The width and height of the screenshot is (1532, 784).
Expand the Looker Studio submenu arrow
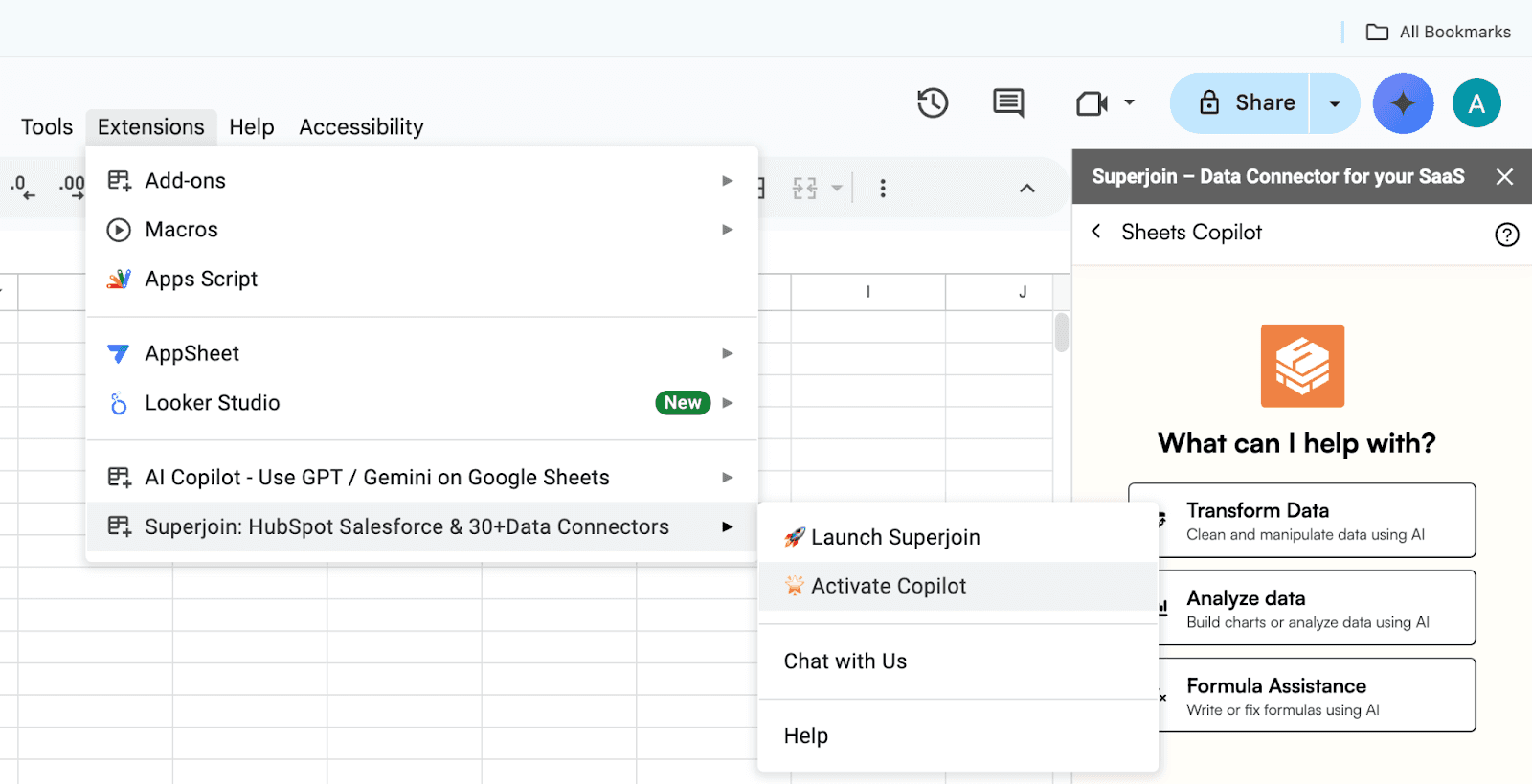click(728, 403)
